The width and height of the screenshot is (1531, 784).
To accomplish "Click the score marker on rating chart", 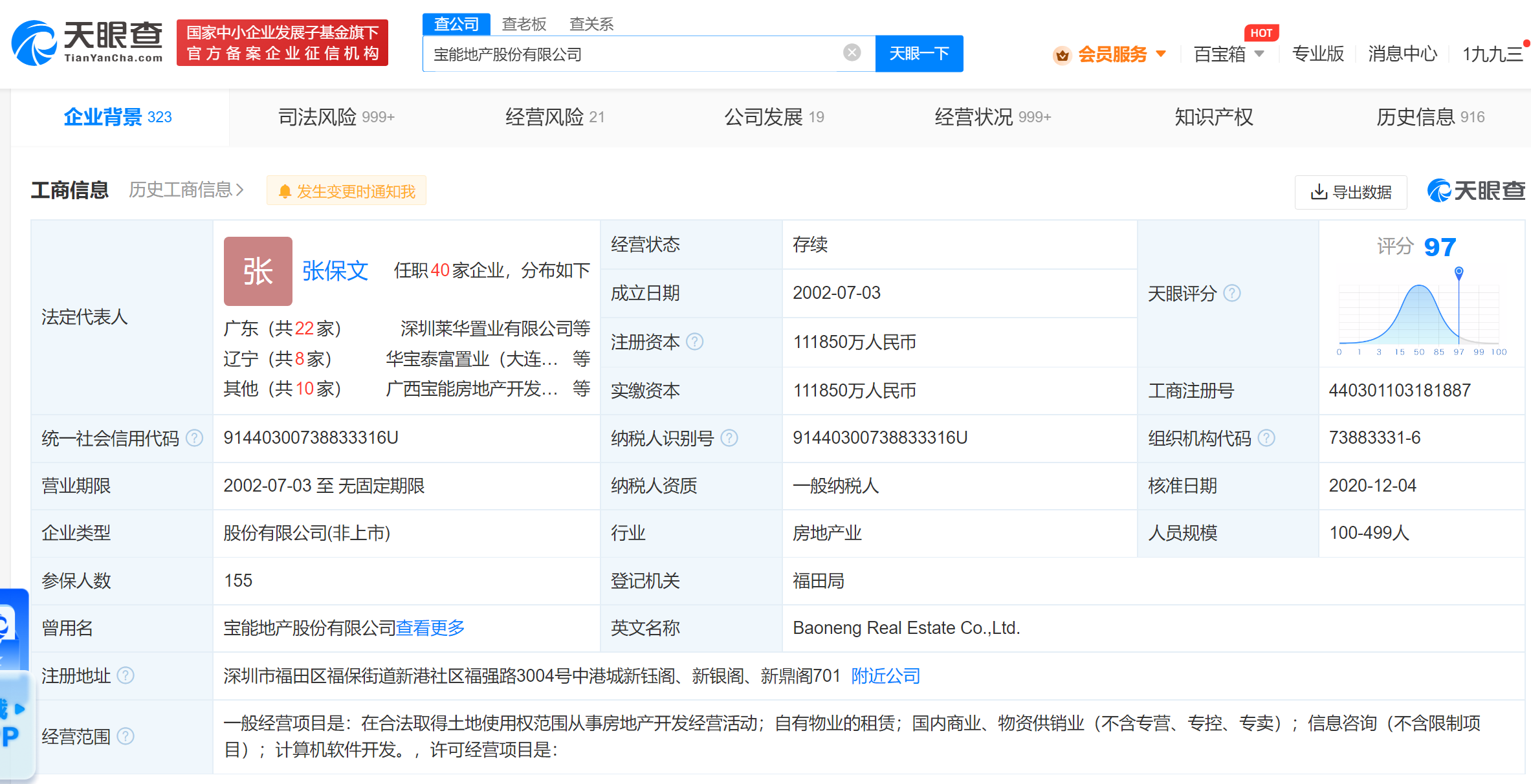I will click(1459, 272).
